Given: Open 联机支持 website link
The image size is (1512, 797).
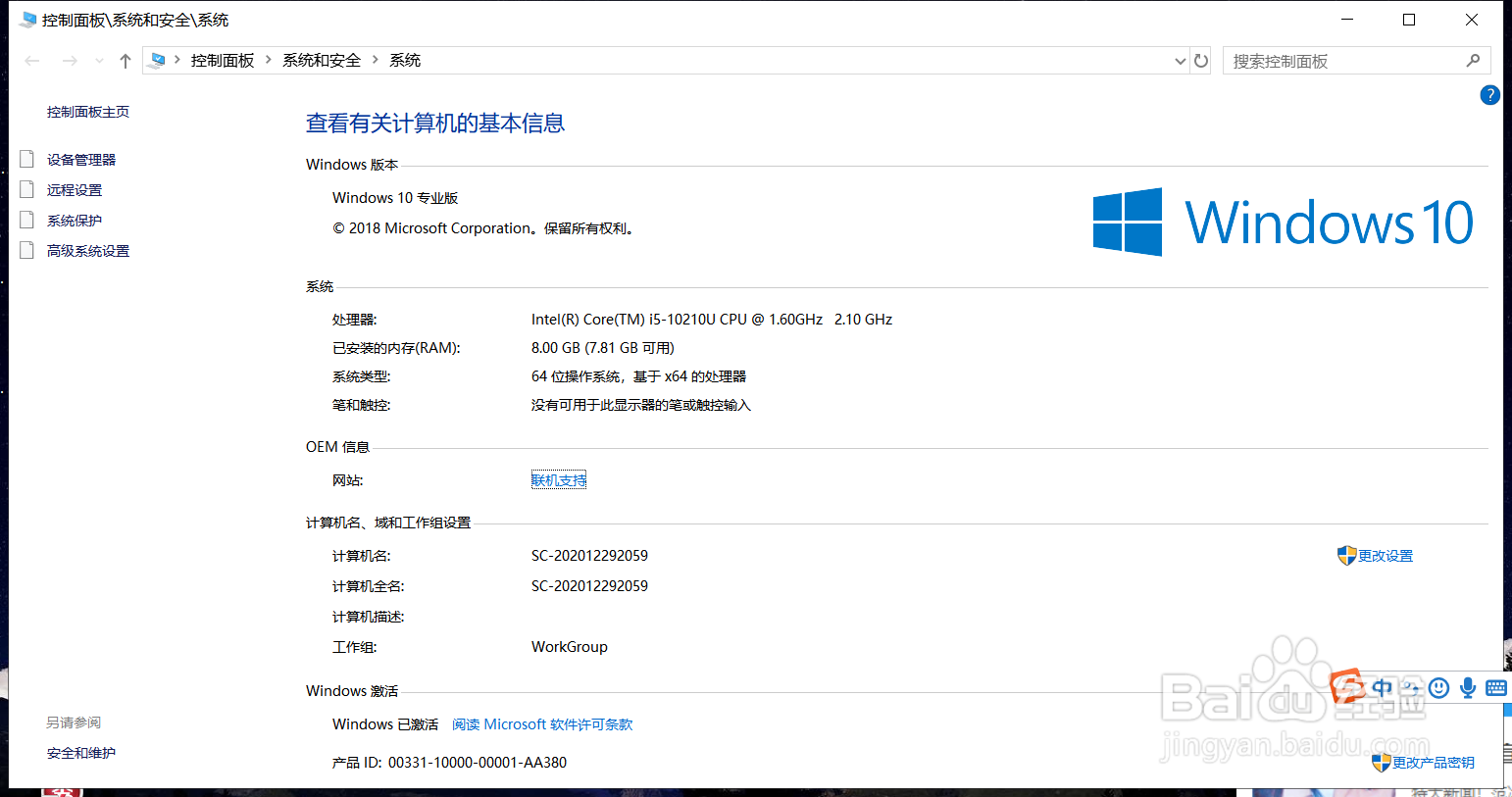Looking at the screenshot, I should (x=559, y=480).
